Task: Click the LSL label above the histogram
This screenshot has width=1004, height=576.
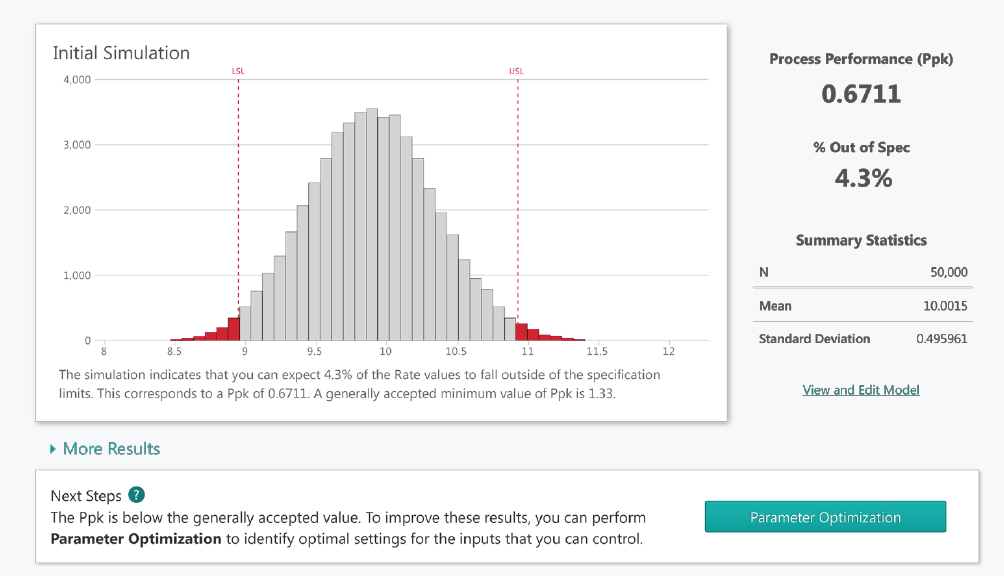Action: [238, 71]
